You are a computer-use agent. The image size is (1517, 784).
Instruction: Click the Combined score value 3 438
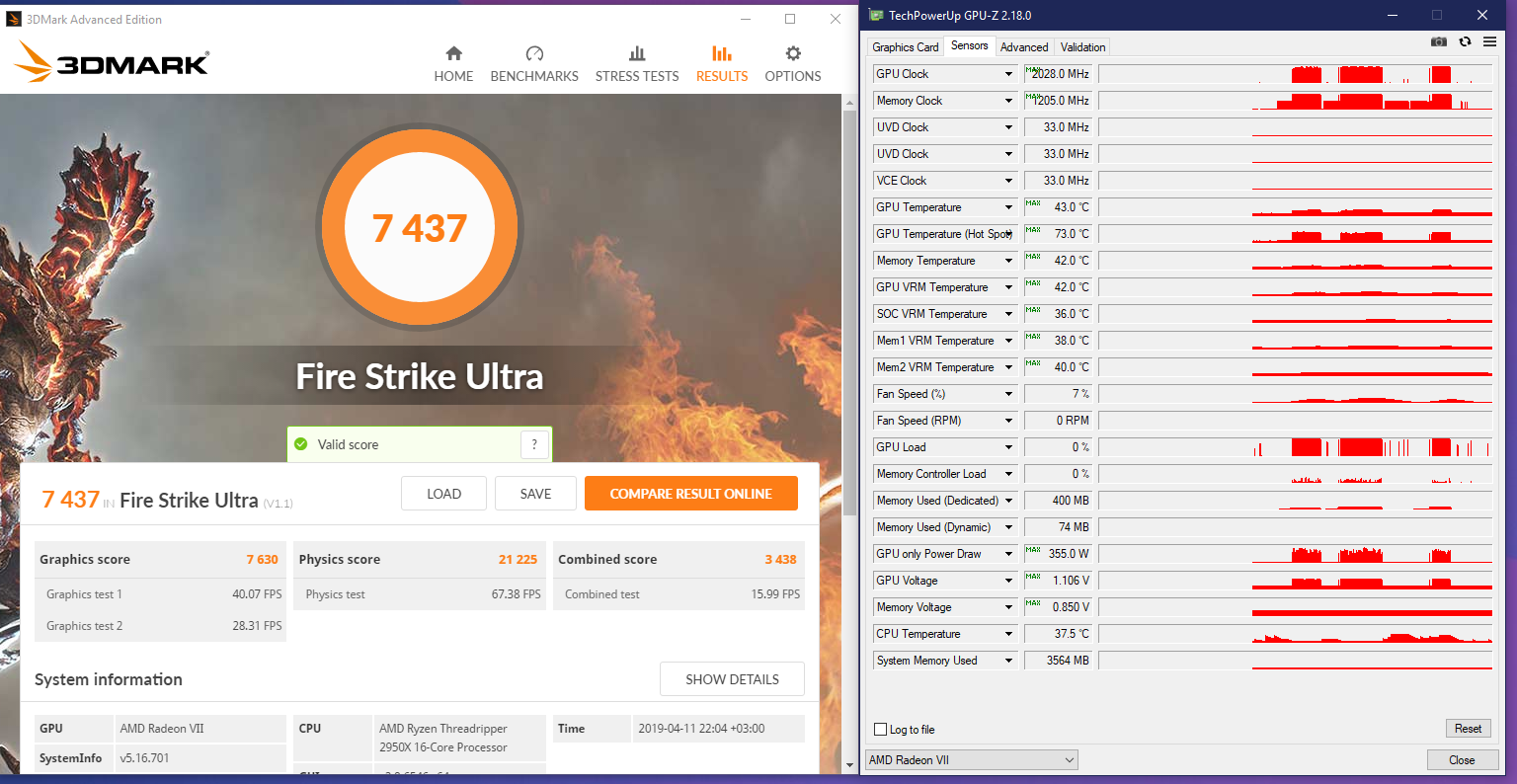pyautogui.click(x=780, y=560)
